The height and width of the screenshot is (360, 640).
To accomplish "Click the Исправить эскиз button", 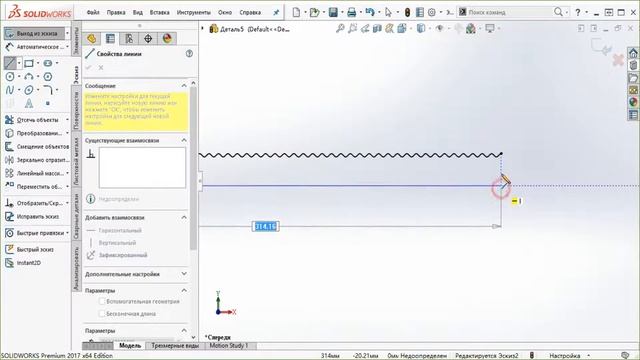I will pyautogui.click(x=32, y=217).
